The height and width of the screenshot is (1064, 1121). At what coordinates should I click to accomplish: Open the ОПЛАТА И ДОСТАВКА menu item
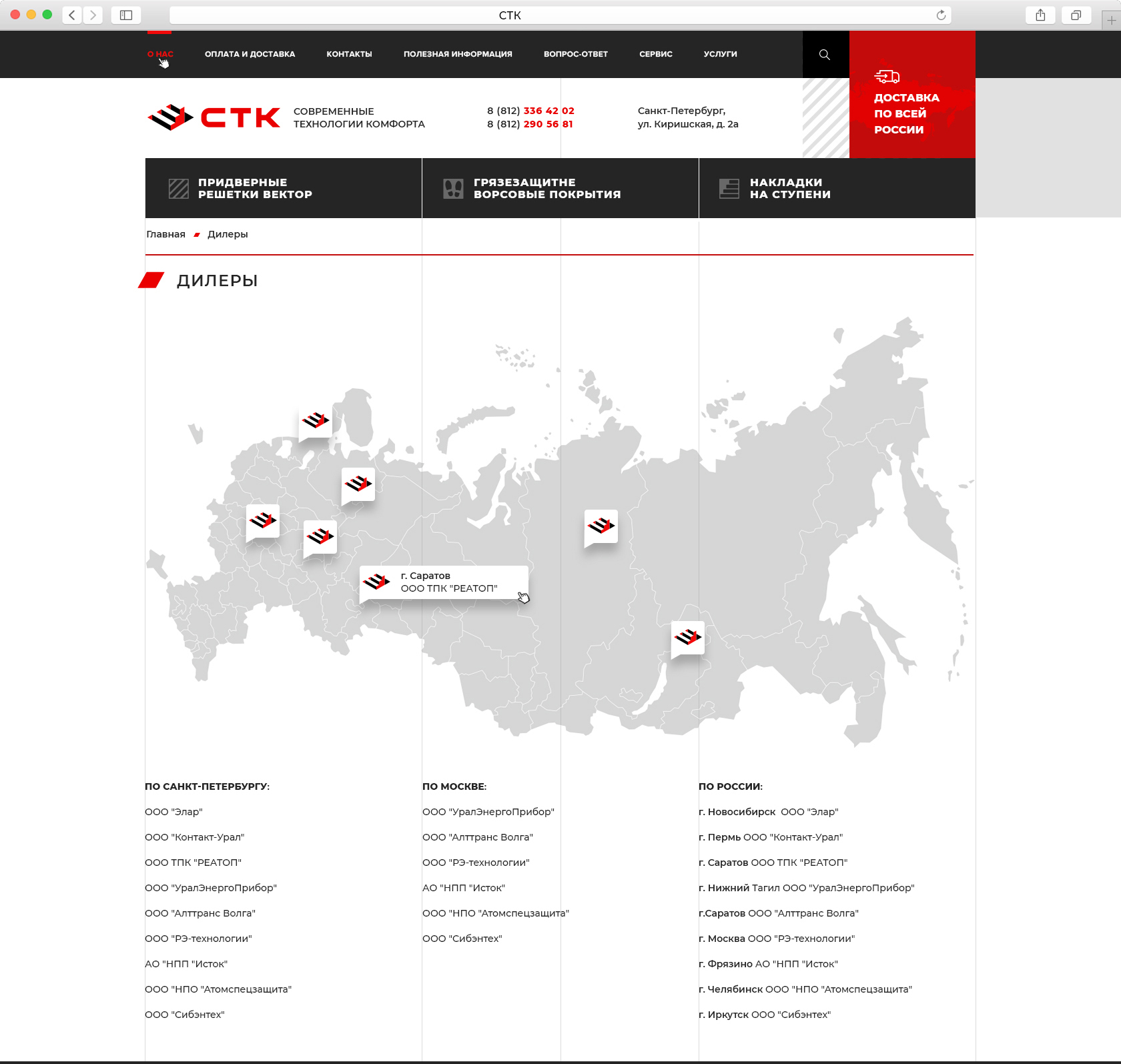pos(250,54)
